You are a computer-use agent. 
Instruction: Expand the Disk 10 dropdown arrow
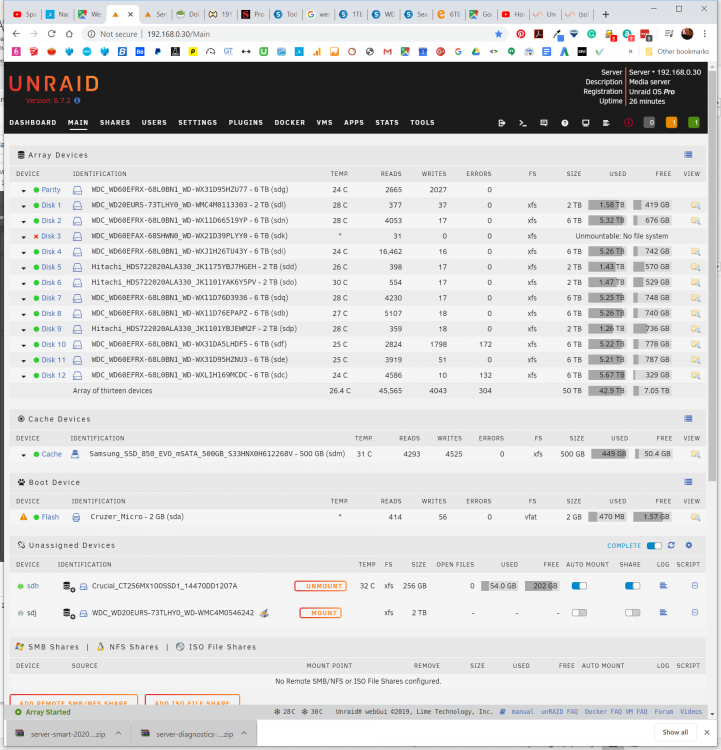pyautogui.click(x=23, y=345)
